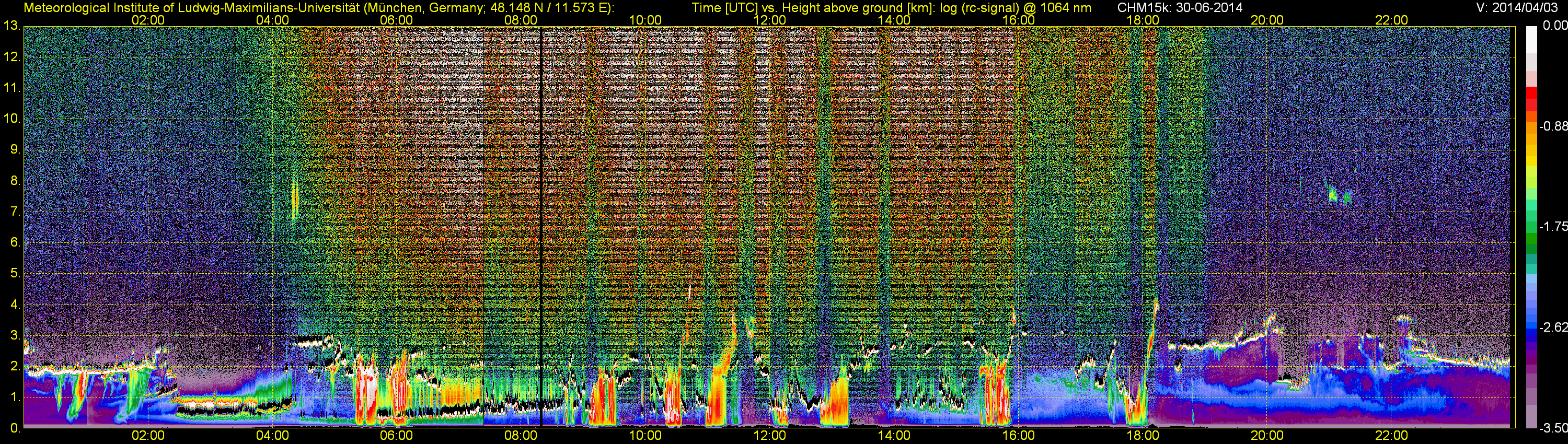
Task: Click the -2.62 value on the color scale
Action: 1553,328
